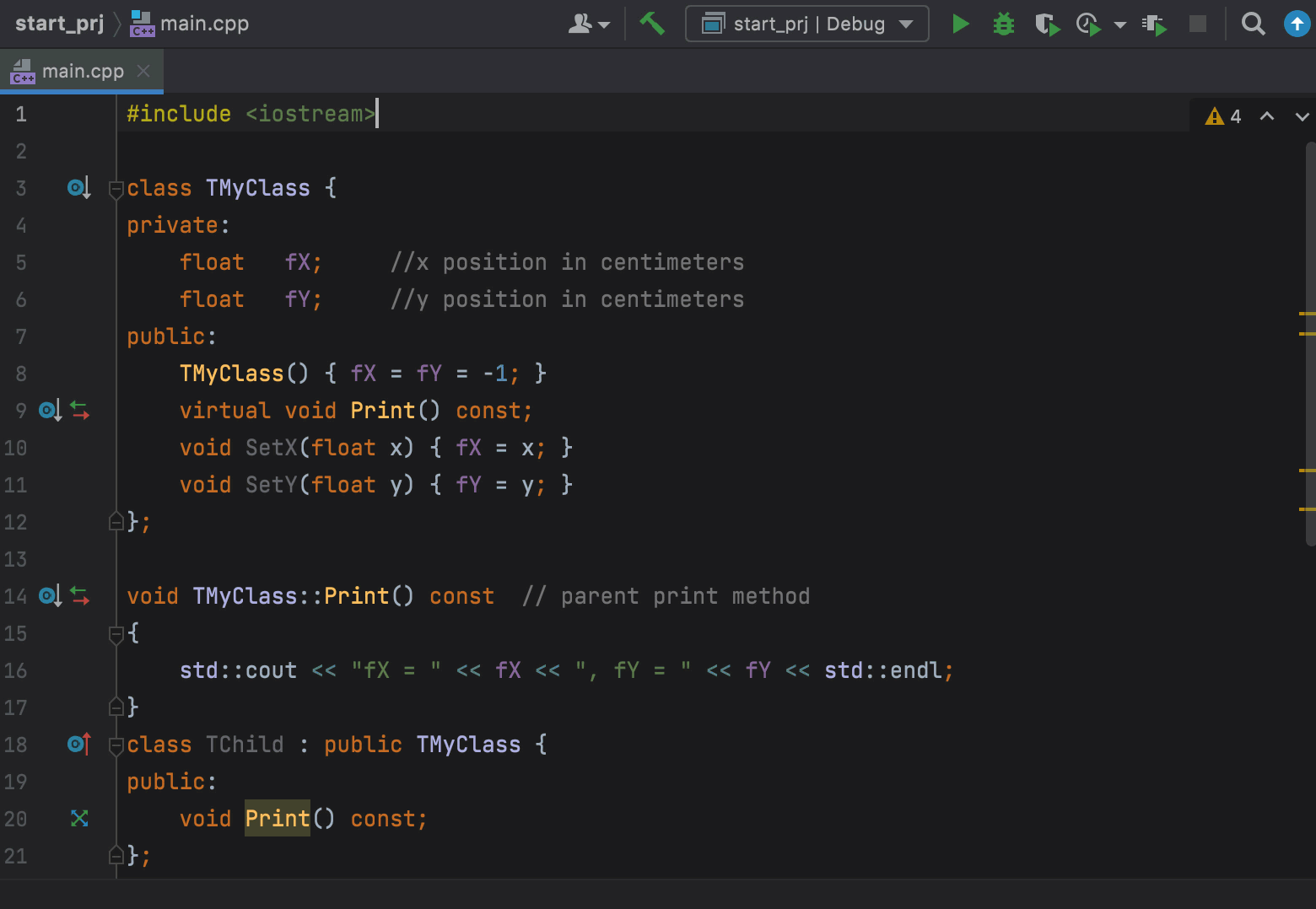This screenshot has width=1316, height=909.
Task: Click the red-green arrows icon on line 14
Action: click(x=80, y=596)
